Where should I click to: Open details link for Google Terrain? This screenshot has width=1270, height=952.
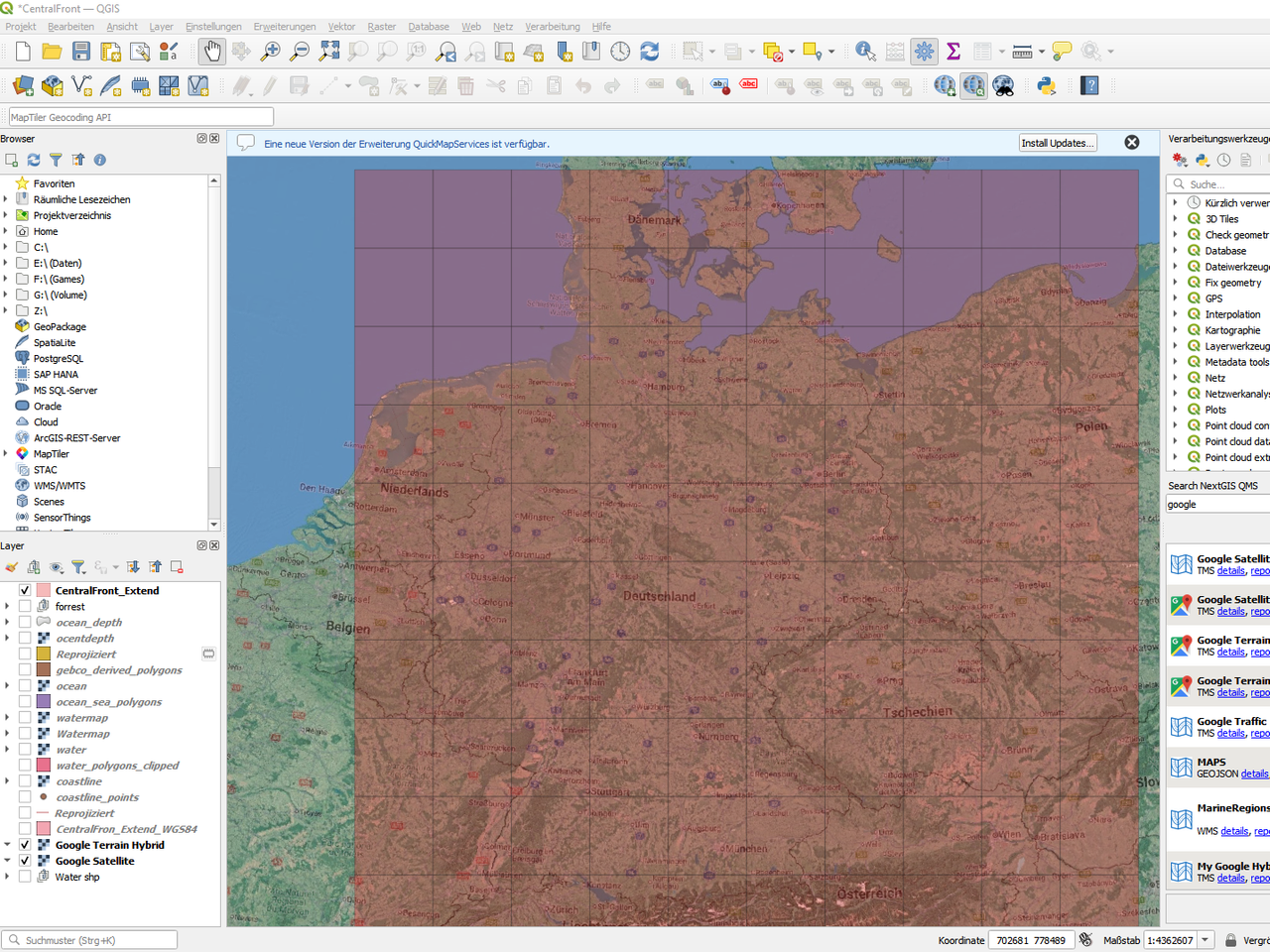click(1231, 653)
